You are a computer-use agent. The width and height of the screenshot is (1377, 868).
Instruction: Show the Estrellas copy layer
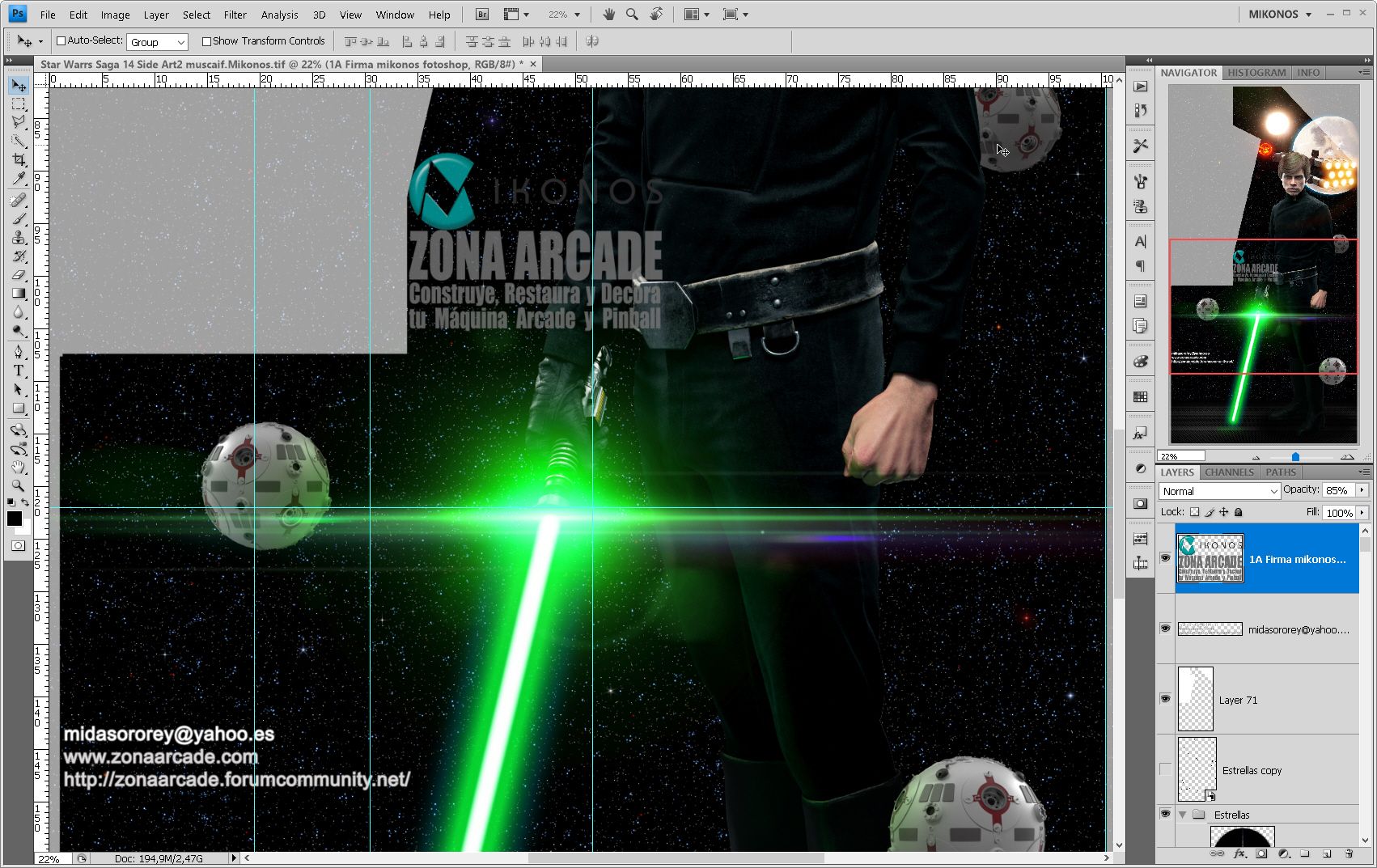coord(1165,769)
